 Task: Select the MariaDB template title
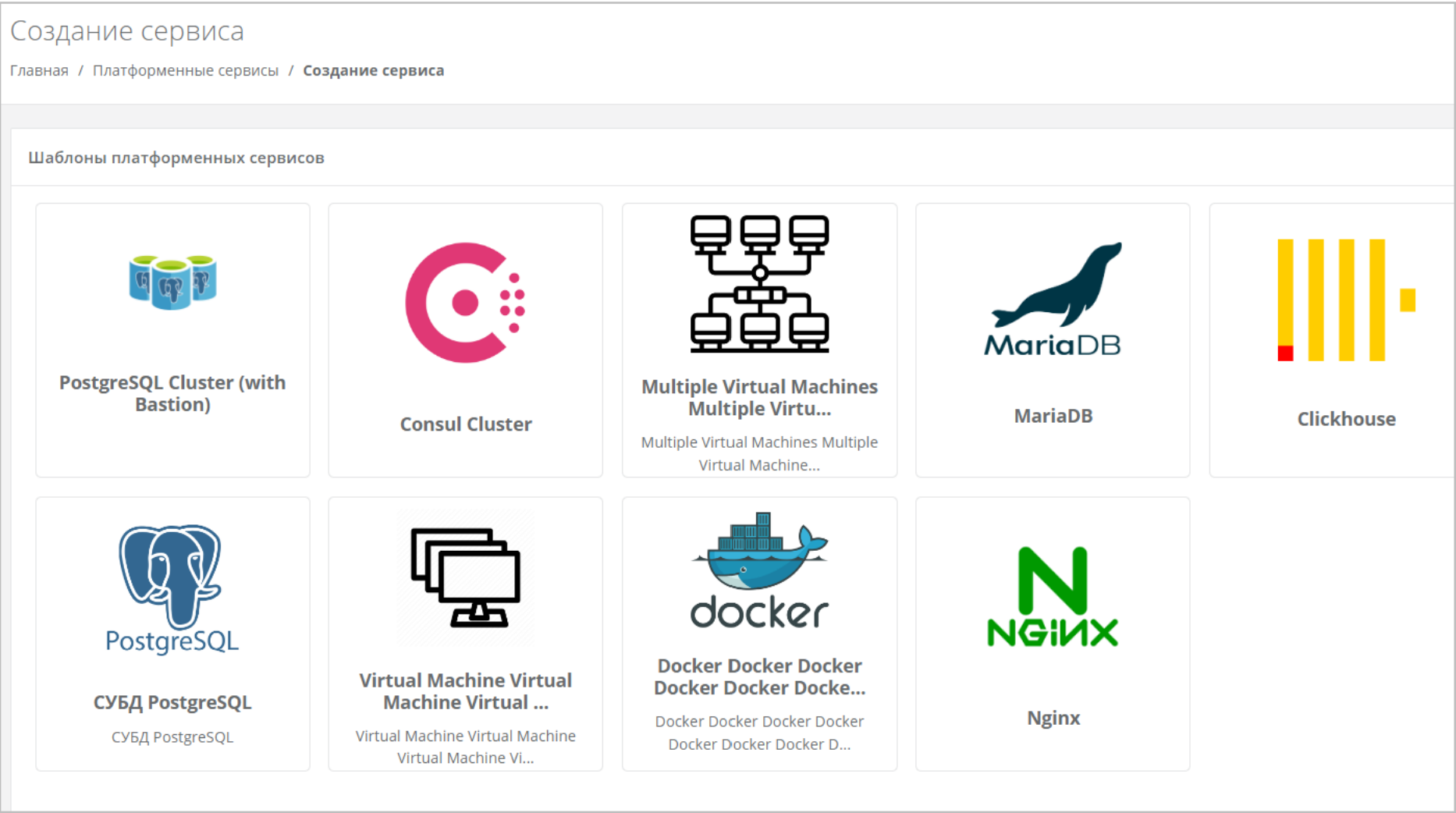coord(1053,416)
